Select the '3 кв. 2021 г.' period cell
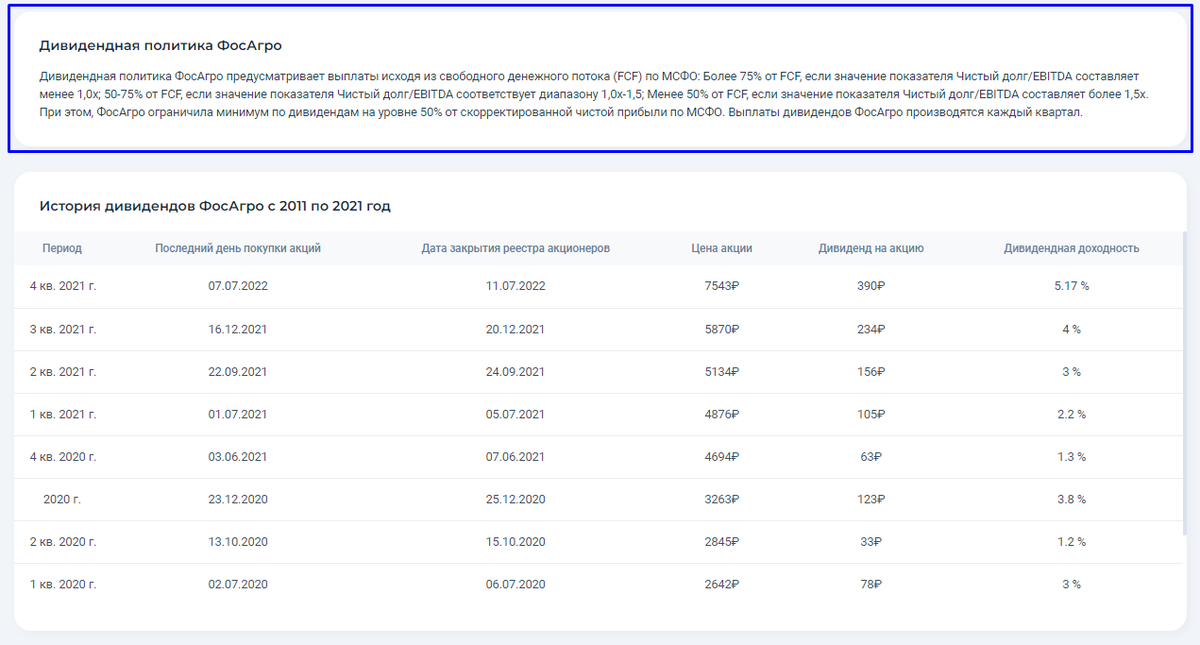Screen dimensions: 1200x645 [x=63, y=329]
